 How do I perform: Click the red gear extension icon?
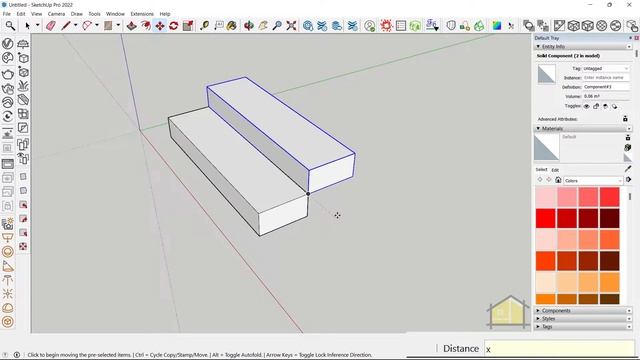click(386, 26)
